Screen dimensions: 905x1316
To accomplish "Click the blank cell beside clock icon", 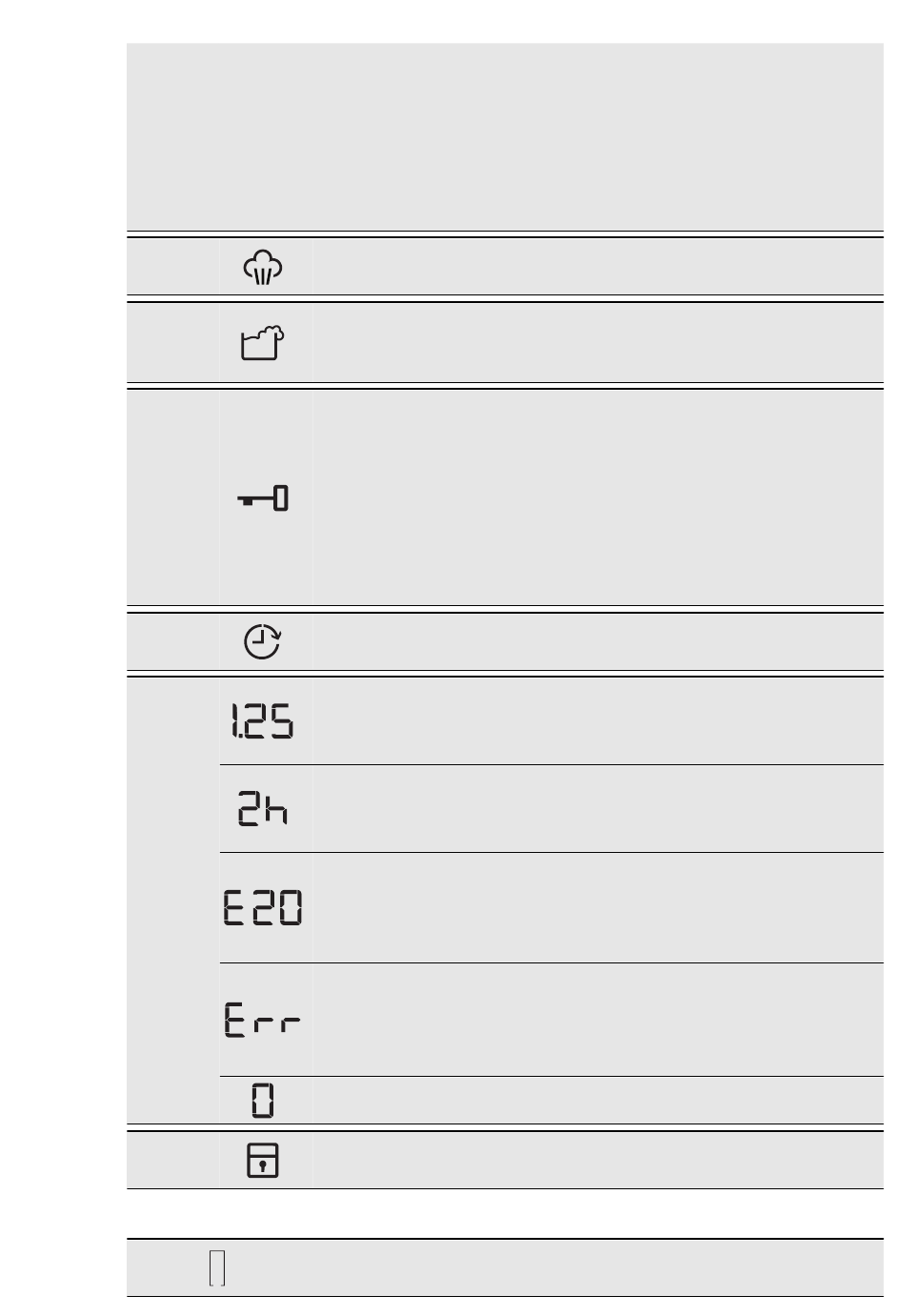I will click(x=597, y=642).
